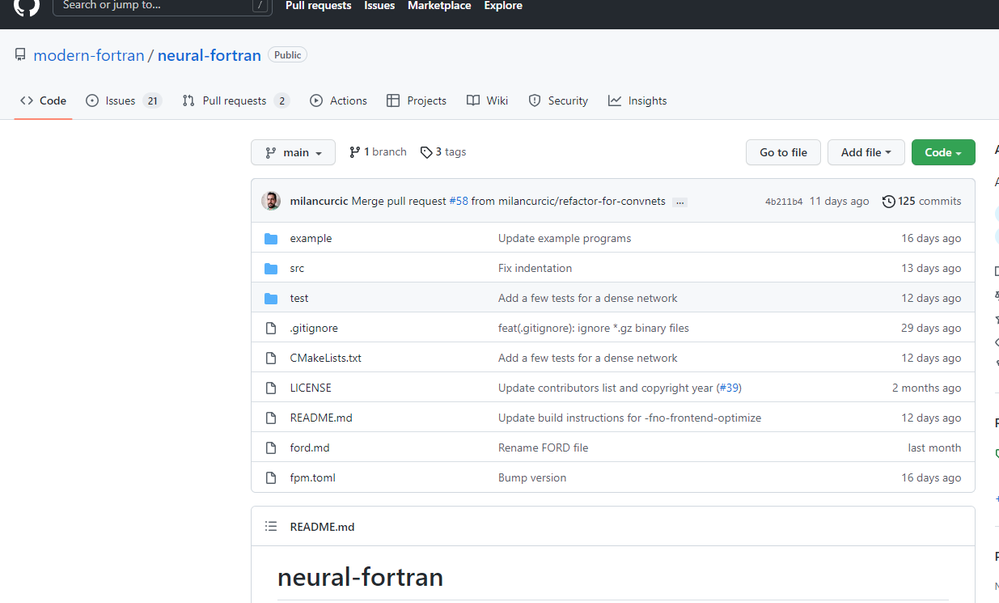Click the LICENSE file icon
Image resolution: width=999 pixels, height=603 pixels.
coord(271,388)
